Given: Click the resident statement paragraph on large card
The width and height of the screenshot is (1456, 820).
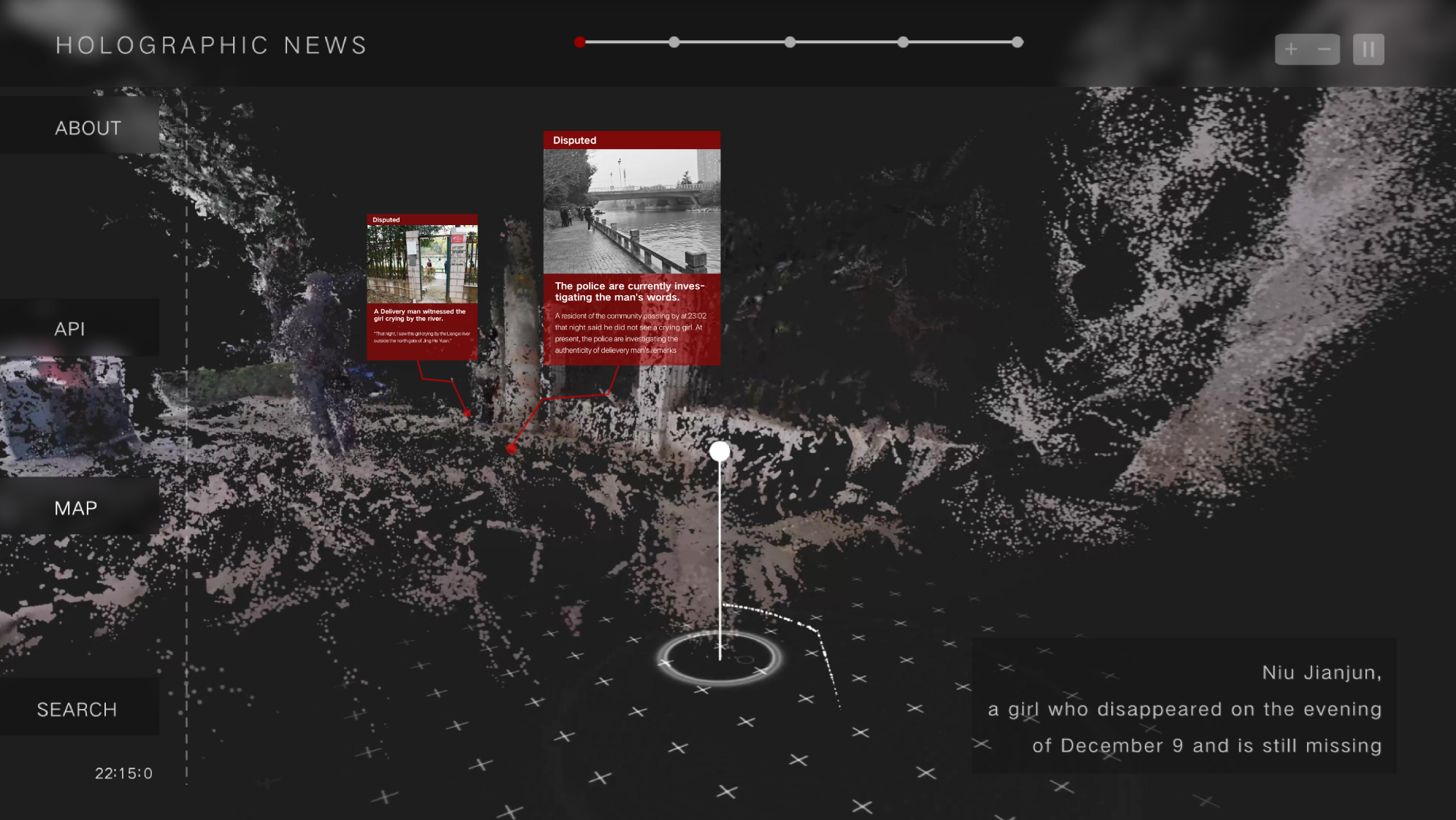Looking at the screenshot, I should click(630, 333).
